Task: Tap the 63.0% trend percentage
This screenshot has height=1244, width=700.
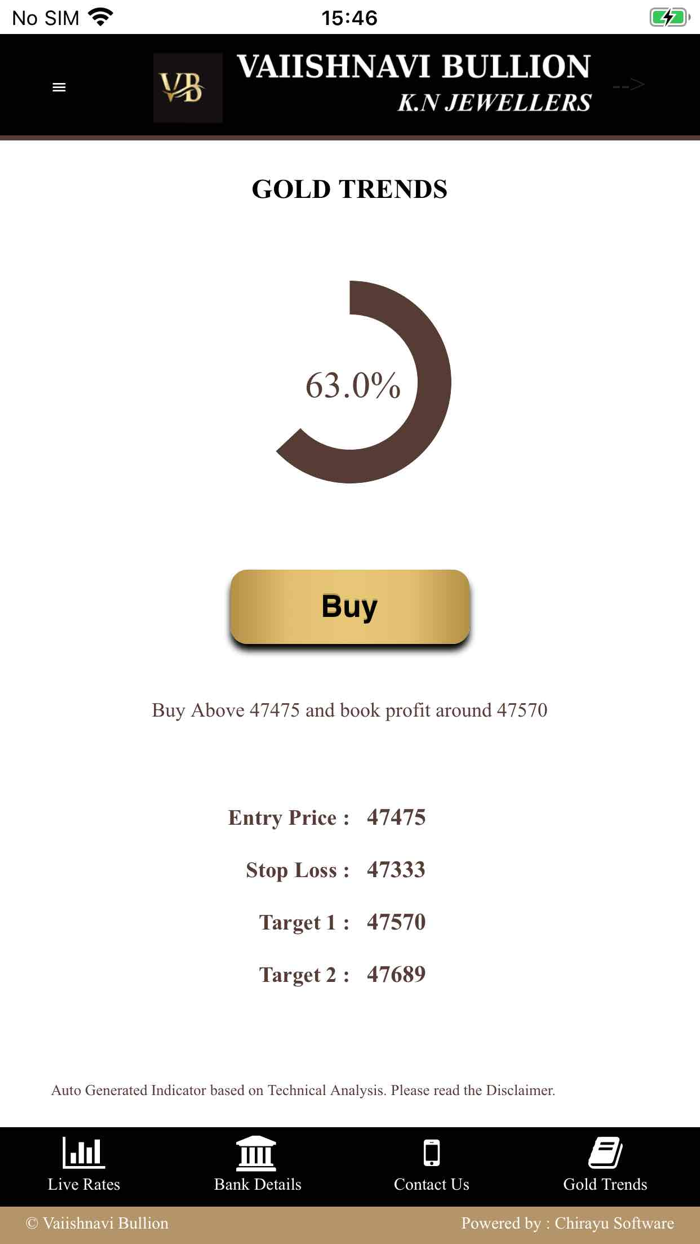Action: 353,385
